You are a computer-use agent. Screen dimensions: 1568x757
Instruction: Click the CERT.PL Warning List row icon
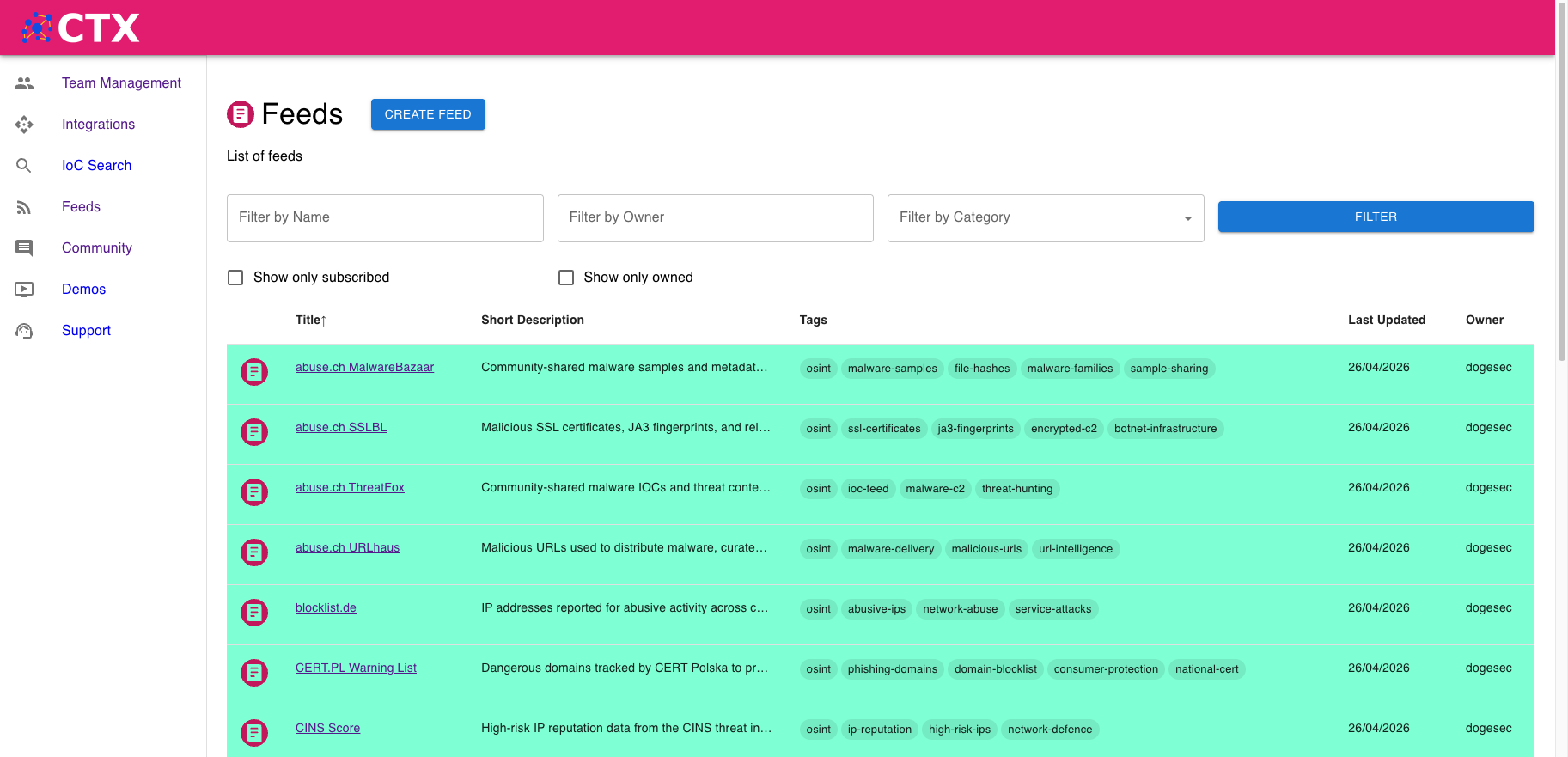pos(254,673)
